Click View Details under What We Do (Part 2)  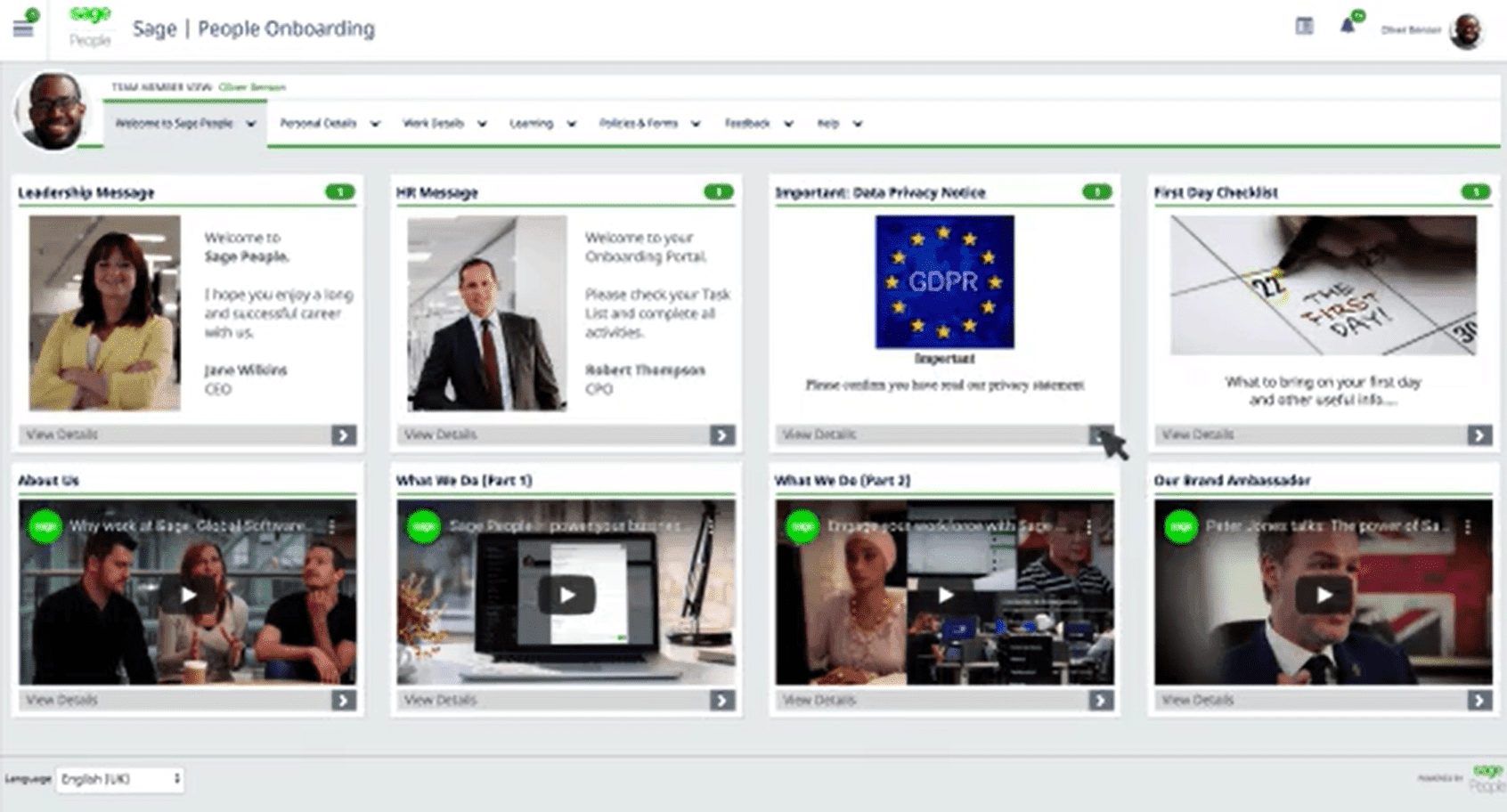(x=819, y=701)
